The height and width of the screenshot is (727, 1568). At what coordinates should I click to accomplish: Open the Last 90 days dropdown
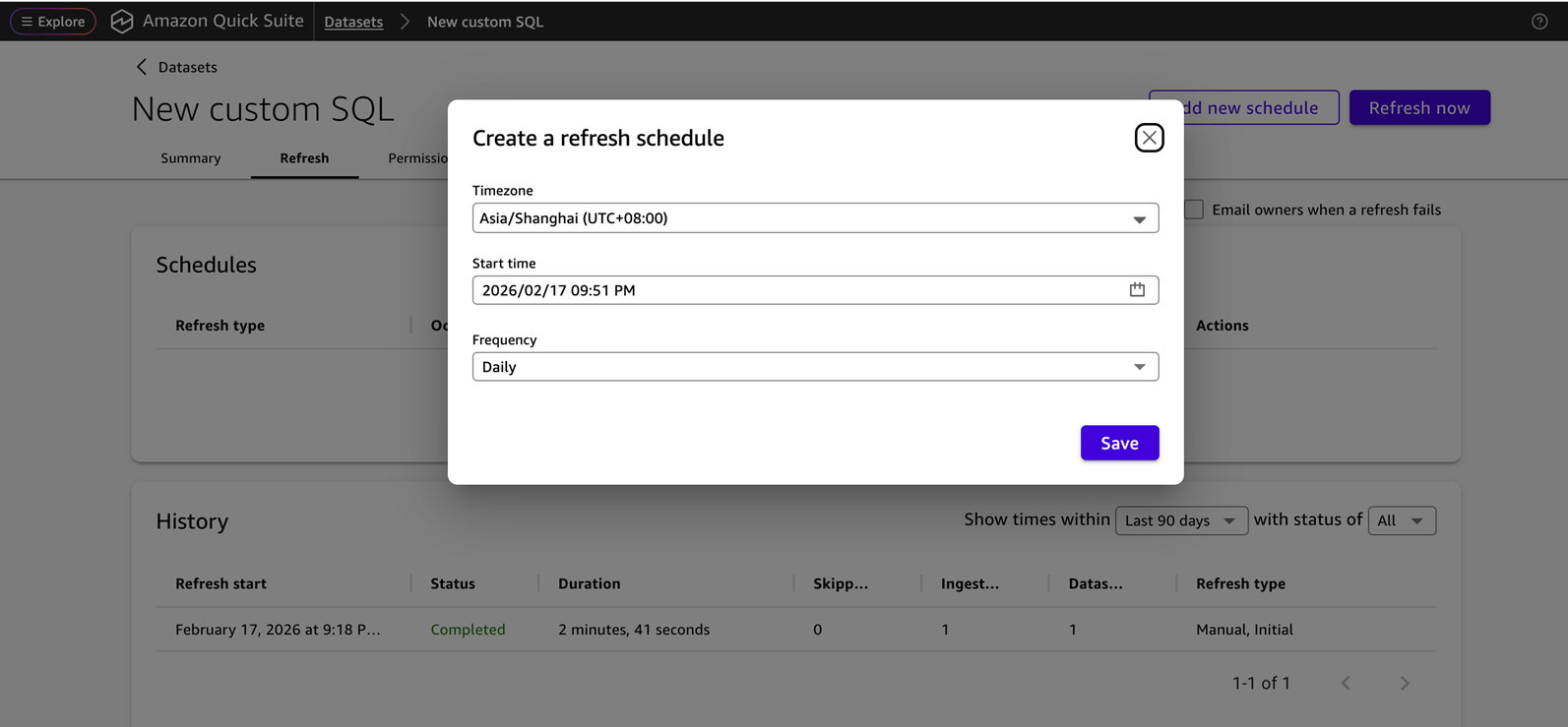1180,520
